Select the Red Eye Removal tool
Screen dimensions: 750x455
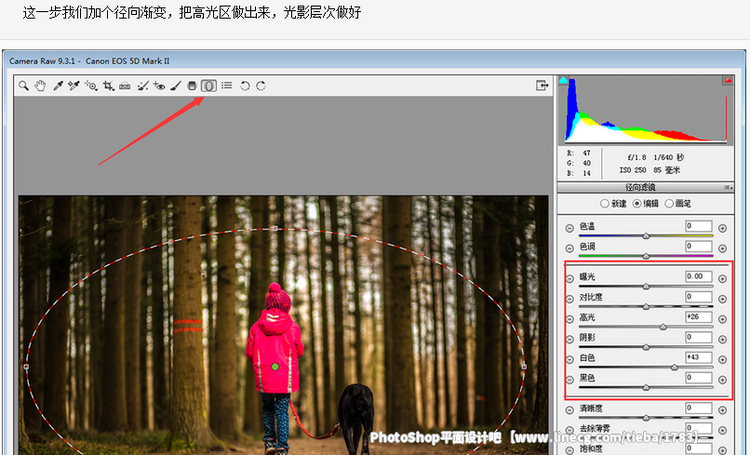click(159, 86)
